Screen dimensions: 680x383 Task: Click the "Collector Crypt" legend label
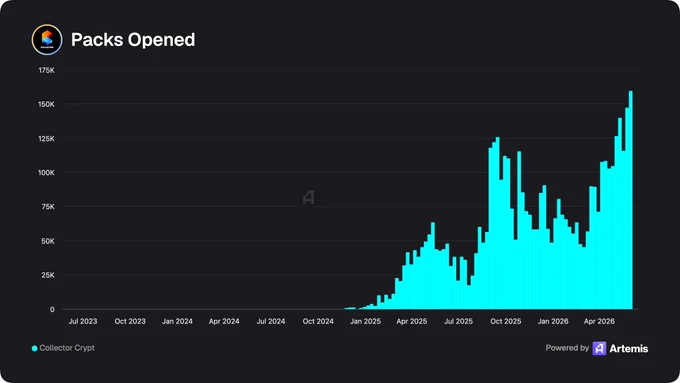tap(67, 348)
